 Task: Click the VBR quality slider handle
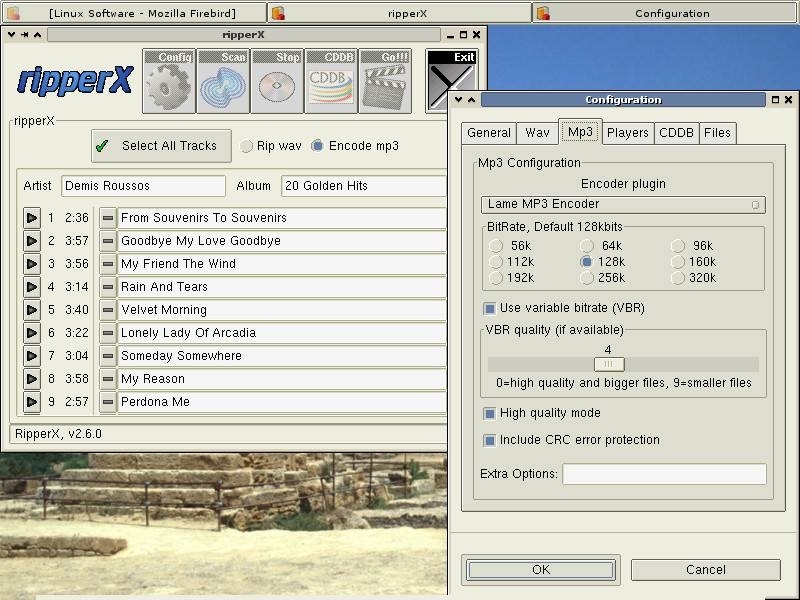(609, 364)
